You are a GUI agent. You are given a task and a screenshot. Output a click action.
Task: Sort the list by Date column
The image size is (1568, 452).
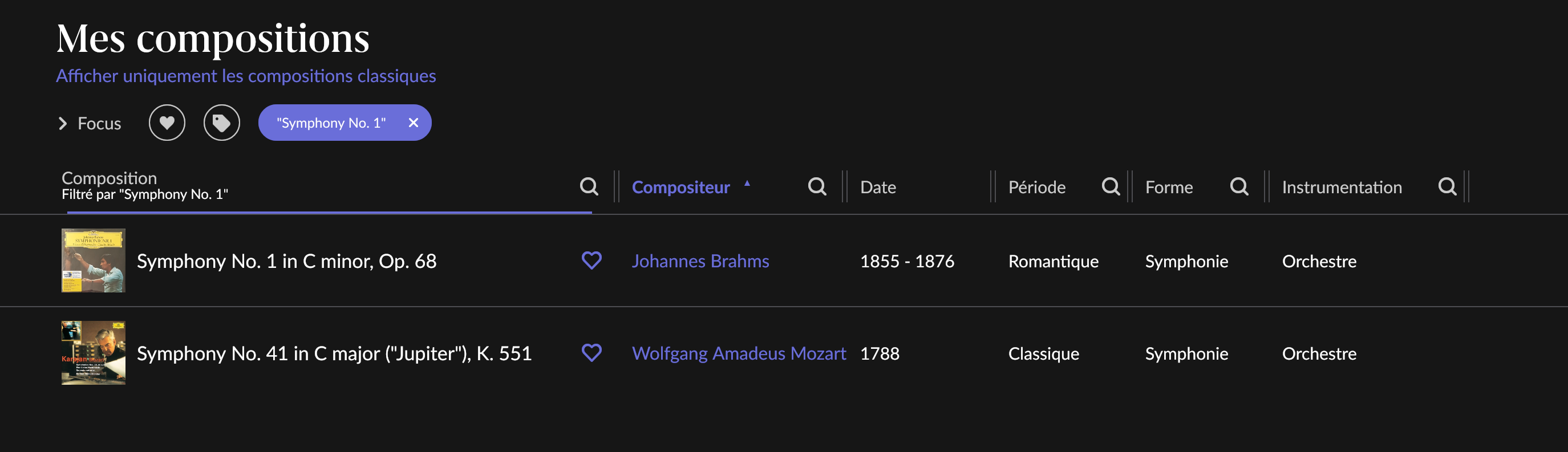pyautogui.click(x=878, y=187)
